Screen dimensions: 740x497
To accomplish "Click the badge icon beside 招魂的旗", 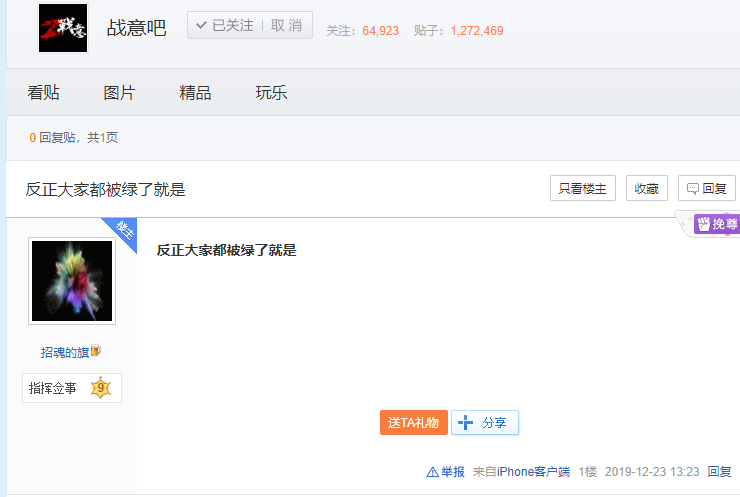I will tap(96, 352).
